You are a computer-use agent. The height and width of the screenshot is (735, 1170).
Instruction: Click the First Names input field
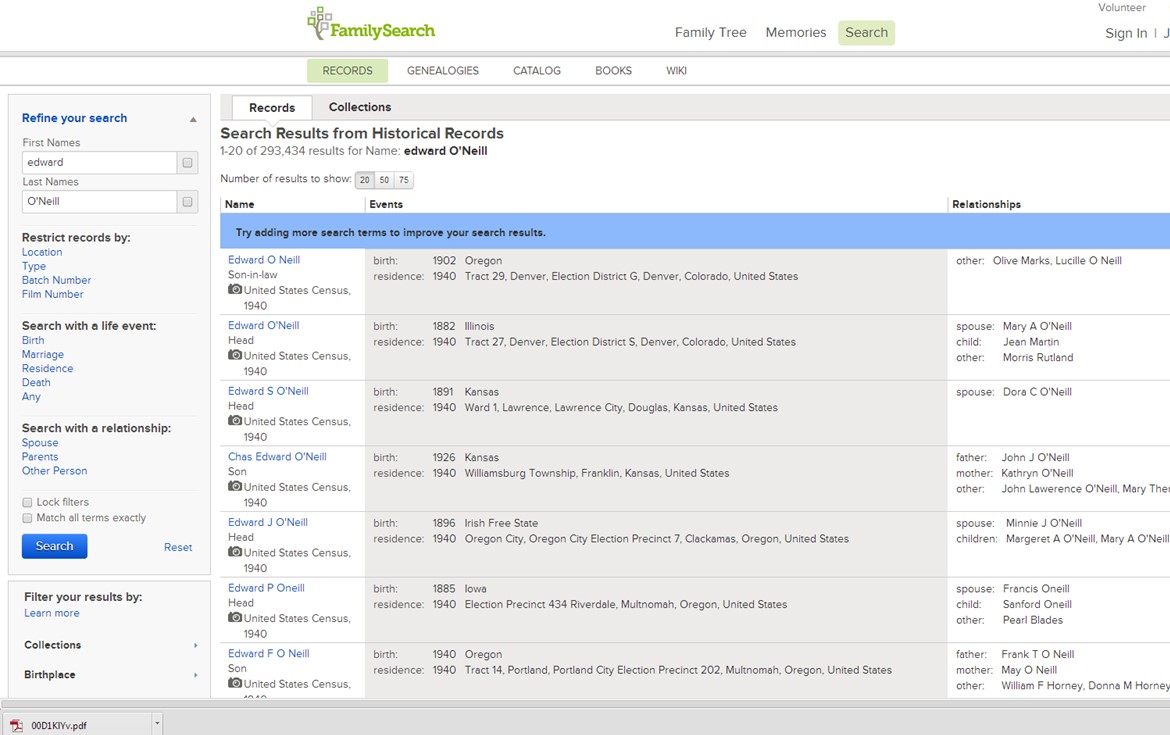tap(99, 163)
